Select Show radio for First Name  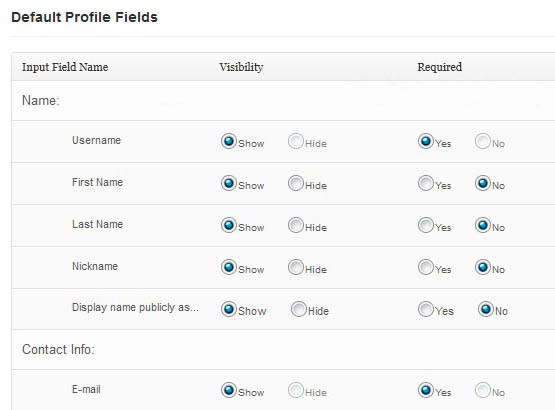pos(229,183)
